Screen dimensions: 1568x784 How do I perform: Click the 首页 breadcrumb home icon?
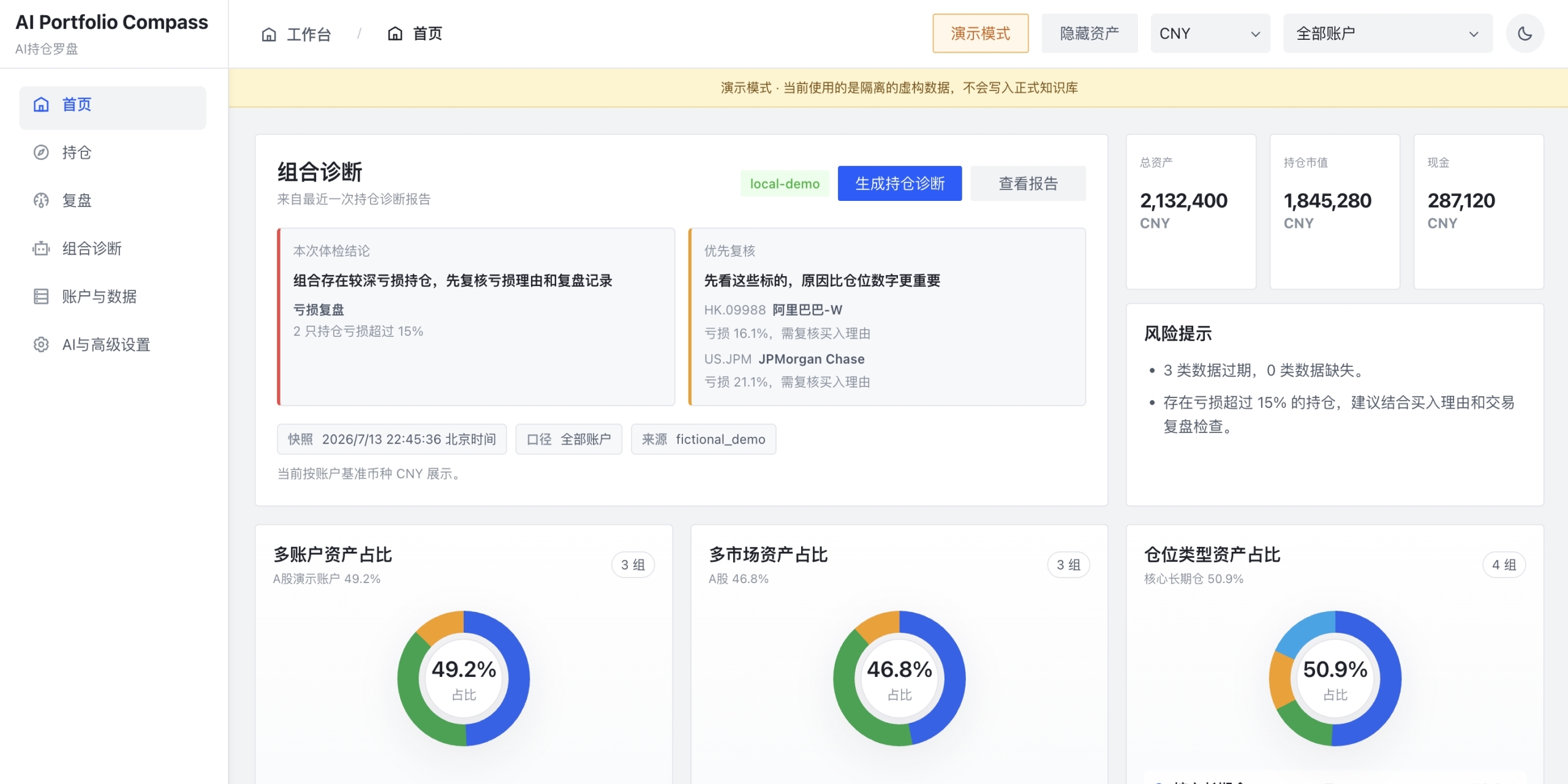(x=395, y=34)
